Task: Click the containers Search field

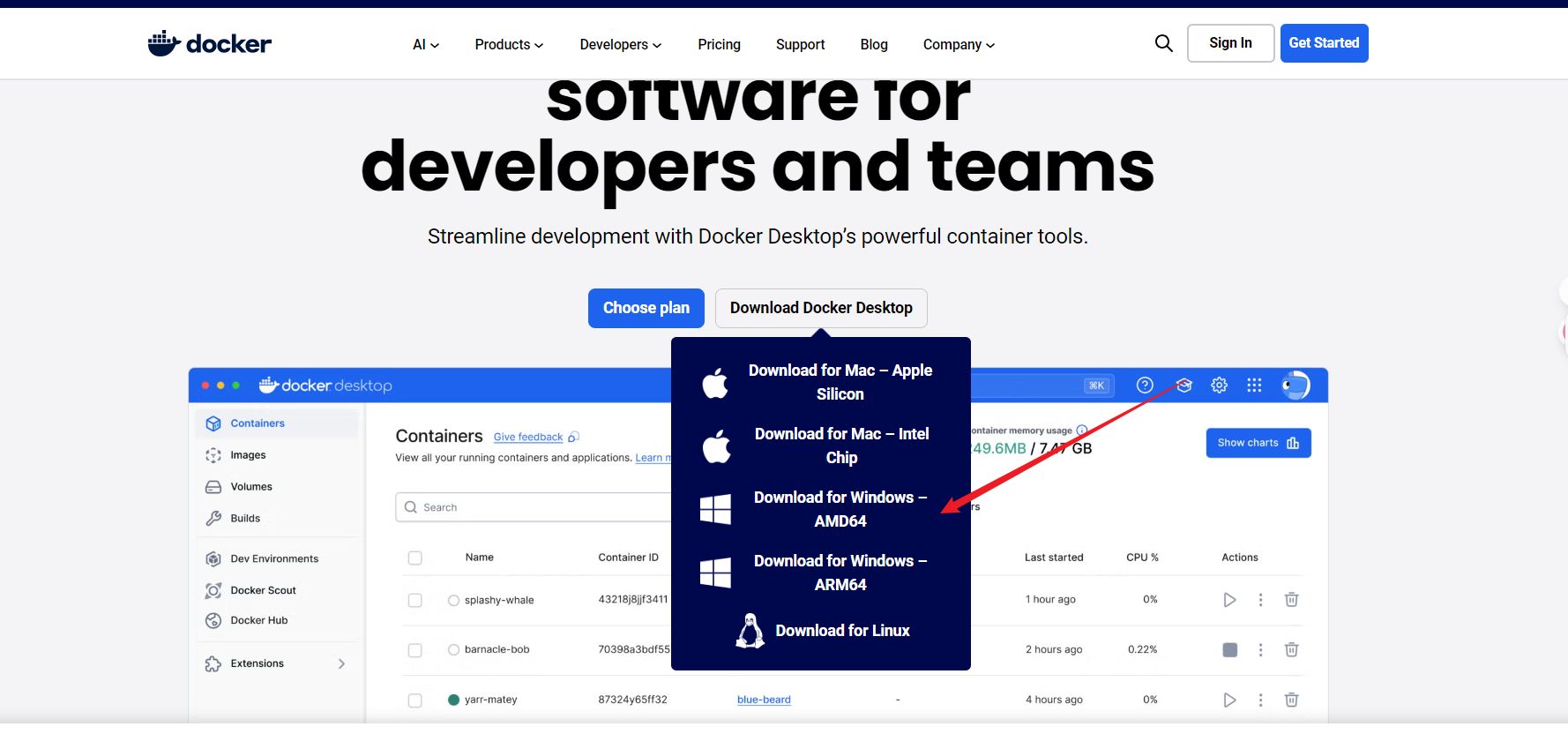Action: coord(534,507)
